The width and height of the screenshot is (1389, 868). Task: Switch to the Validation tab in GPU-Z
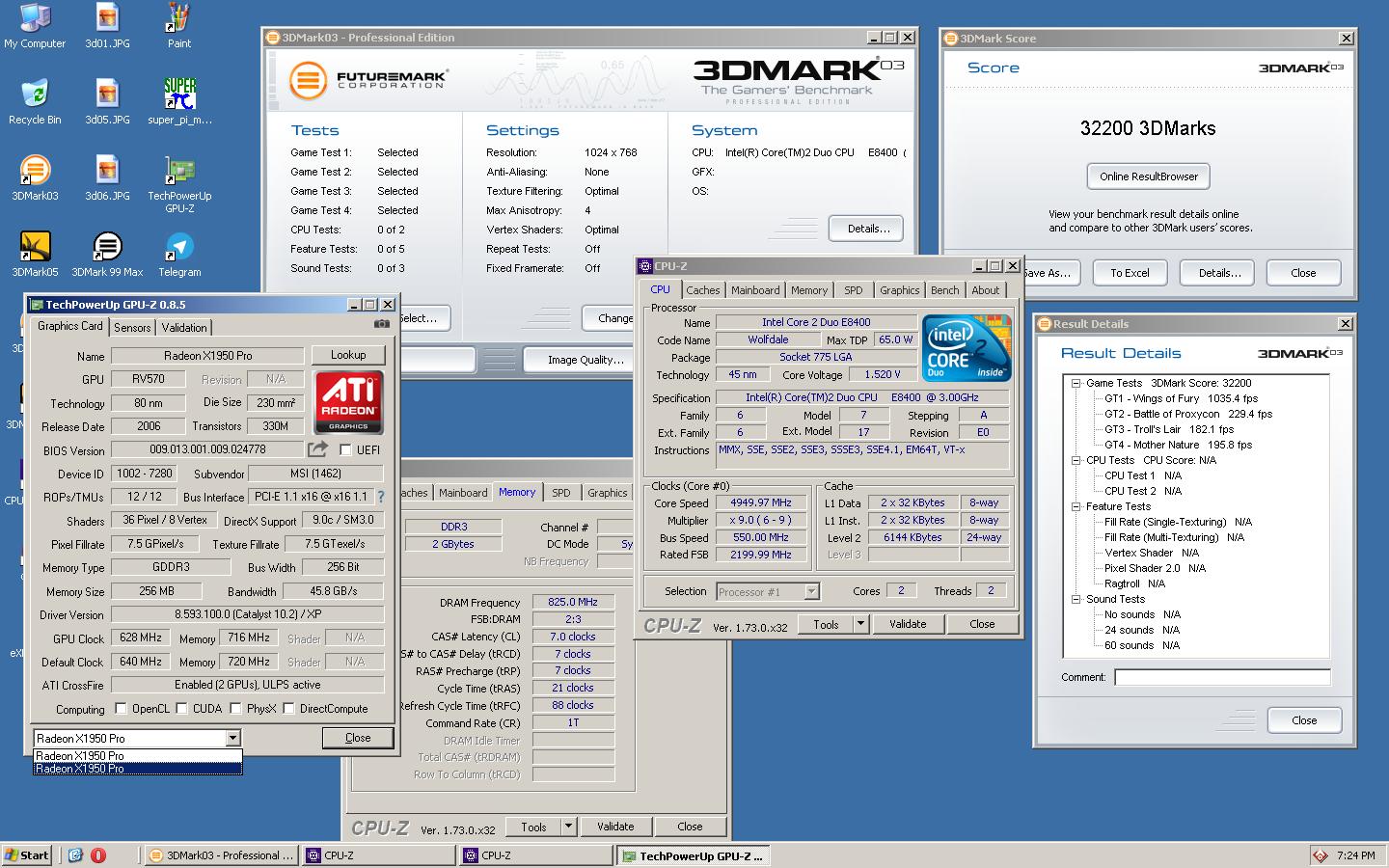(x=184, y=328)
